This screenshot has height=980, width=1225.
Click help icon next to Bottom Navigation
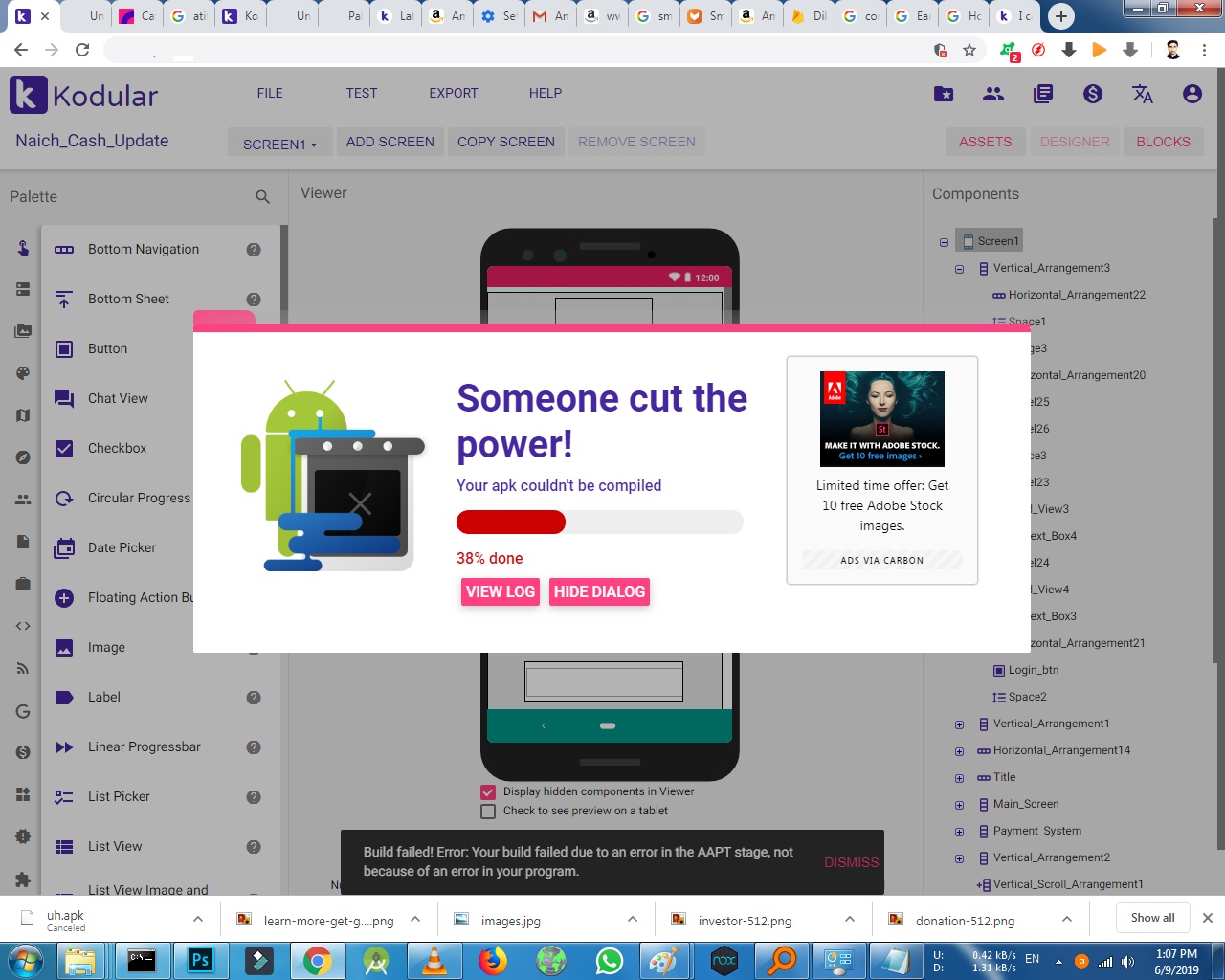(x=254, y=250)
